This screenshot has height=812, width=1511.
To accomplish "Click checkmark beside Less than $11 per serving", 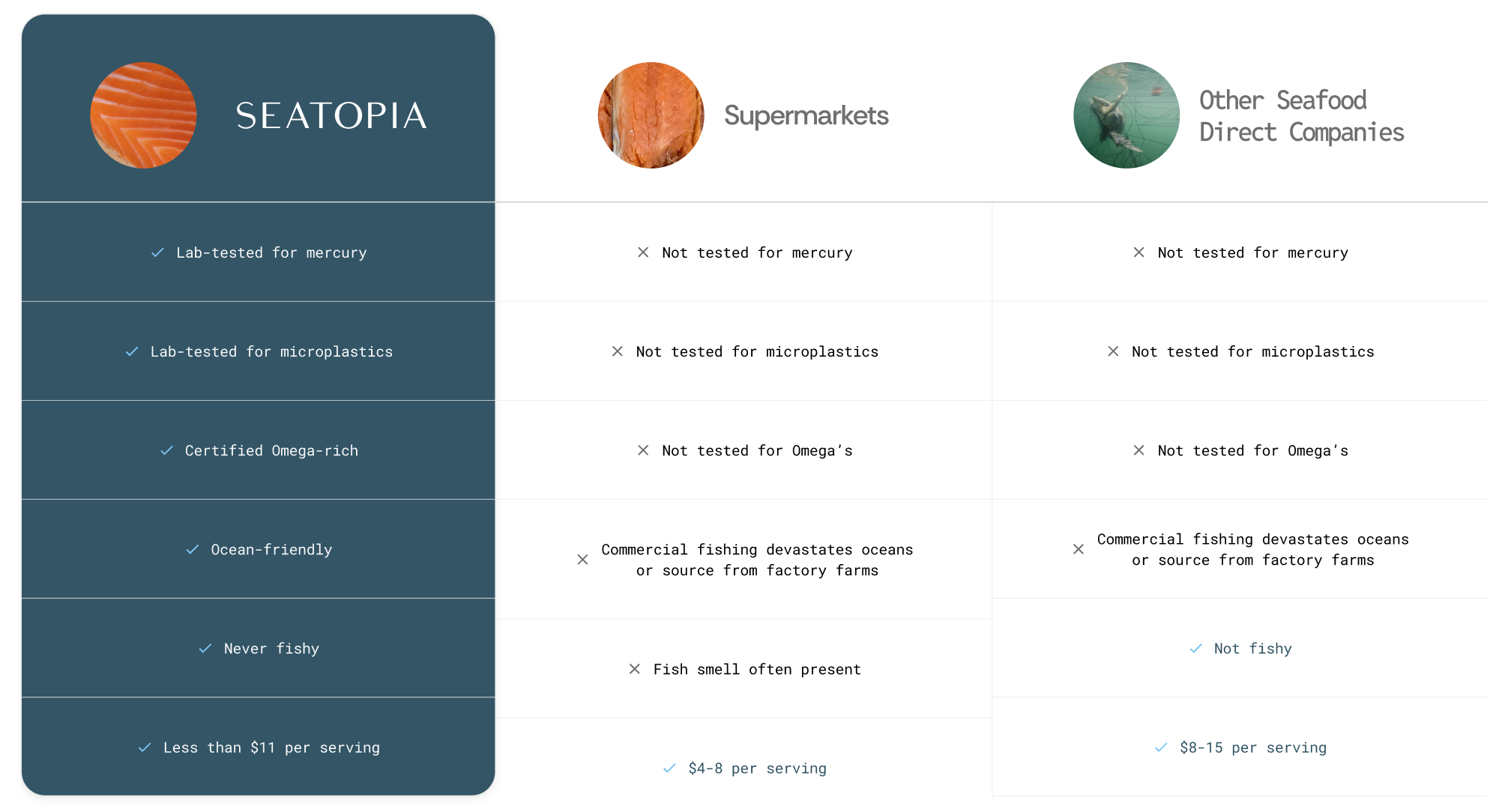I will pyautogui.click(x=145, y=747).
